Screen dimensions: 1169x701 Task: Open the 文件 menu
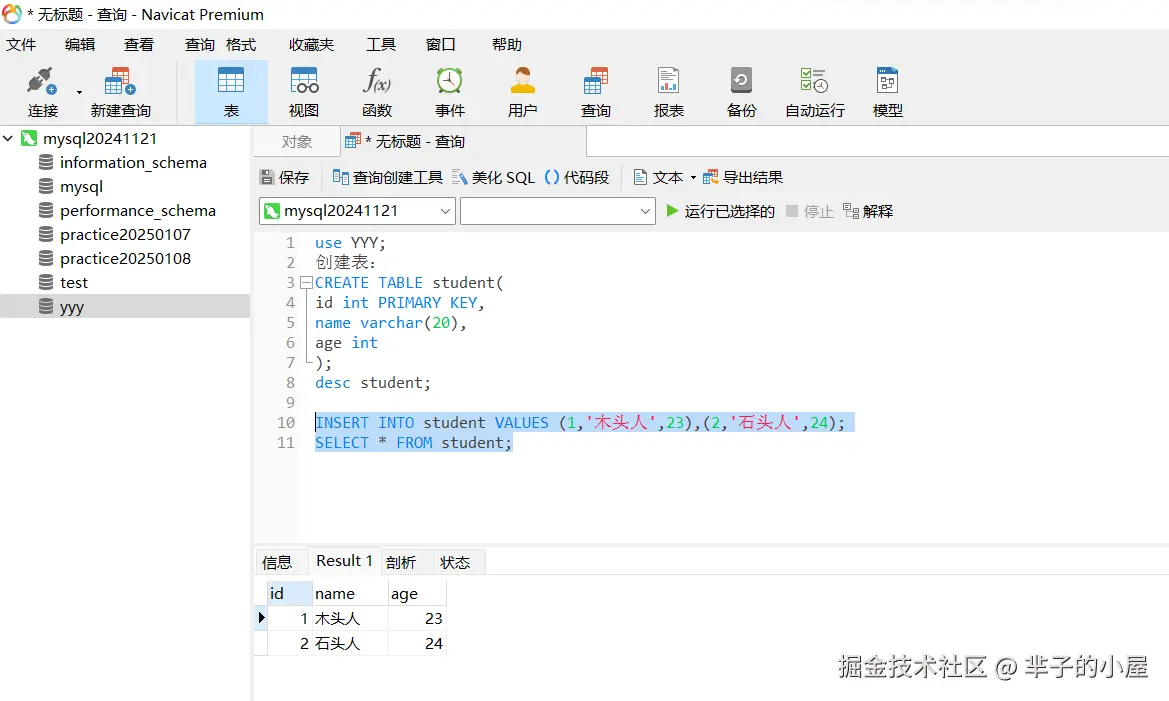click(21, 45)
